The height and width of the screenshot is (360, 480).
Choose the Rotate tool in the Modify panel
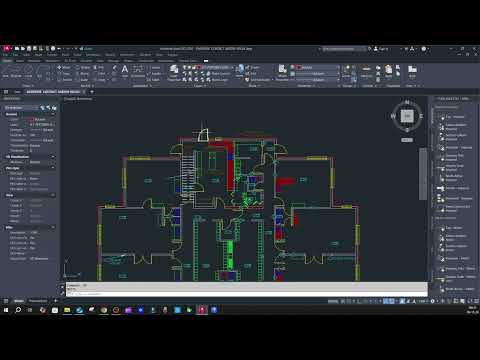click(x=83, y=68)
